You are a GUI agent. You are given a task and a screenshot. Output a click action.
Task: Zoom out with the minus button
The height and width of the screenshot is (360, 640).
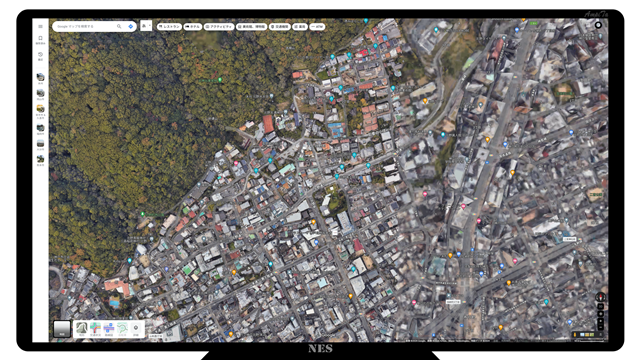click(x=600, y=327)
